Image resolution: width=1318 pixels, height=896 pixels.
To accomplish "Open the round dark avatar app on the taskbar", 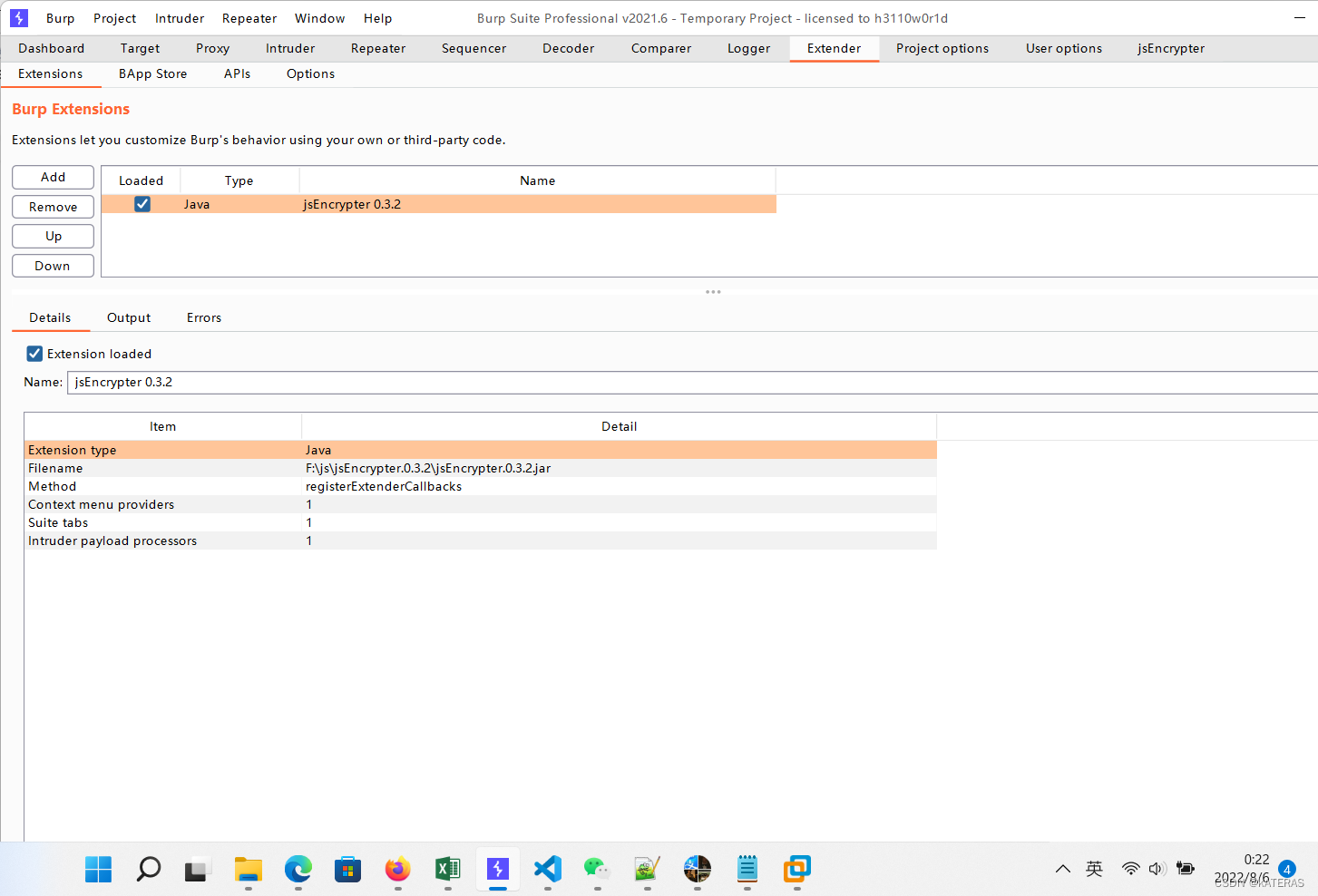I will (x=697, y=869).
